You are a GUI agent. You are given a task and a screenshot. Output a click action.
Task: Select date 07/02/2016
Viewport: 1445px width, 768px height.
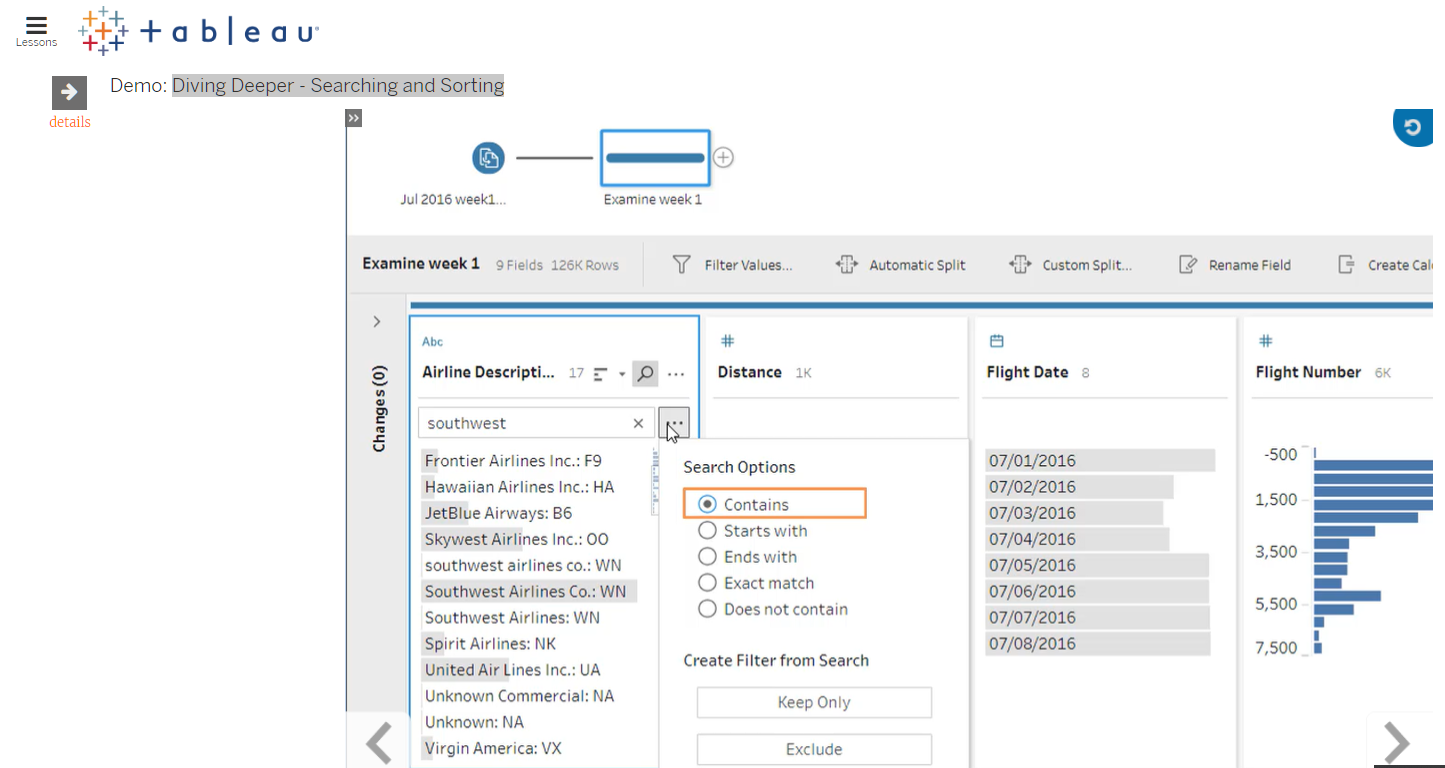point(1079,487)
